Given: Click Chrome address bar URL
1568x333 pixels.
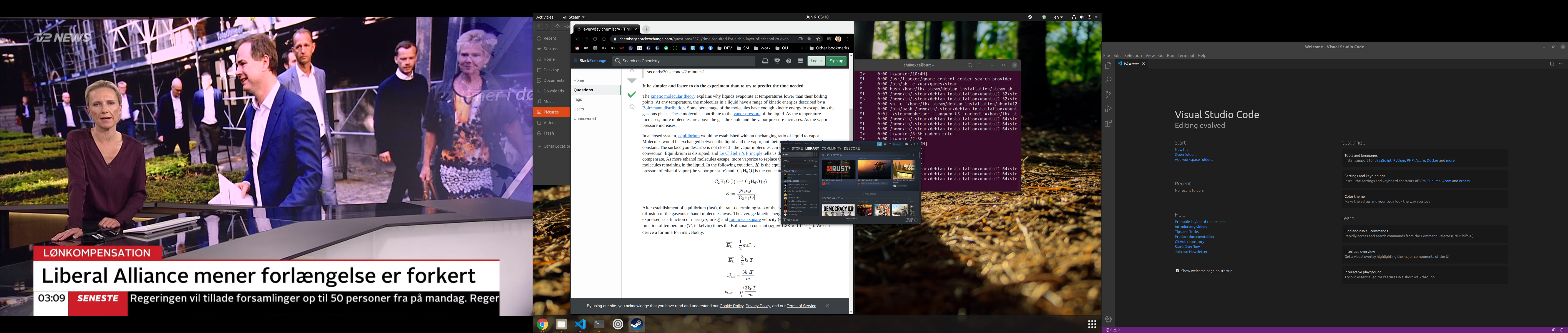Looking at the screenshot, I should coord(705,39).
